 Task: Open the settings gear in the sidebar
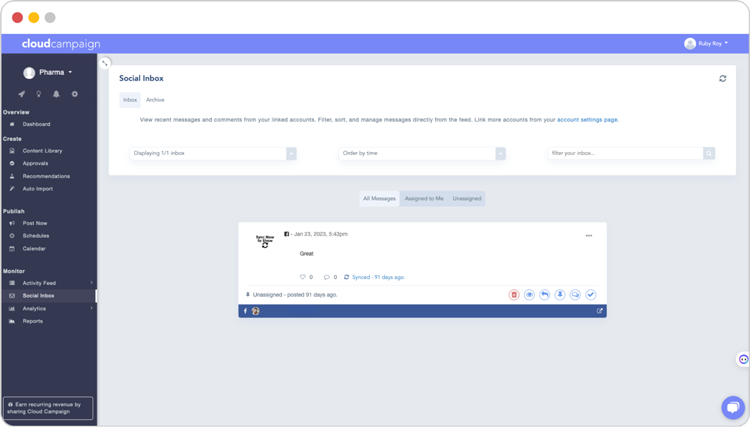[74, 94]
